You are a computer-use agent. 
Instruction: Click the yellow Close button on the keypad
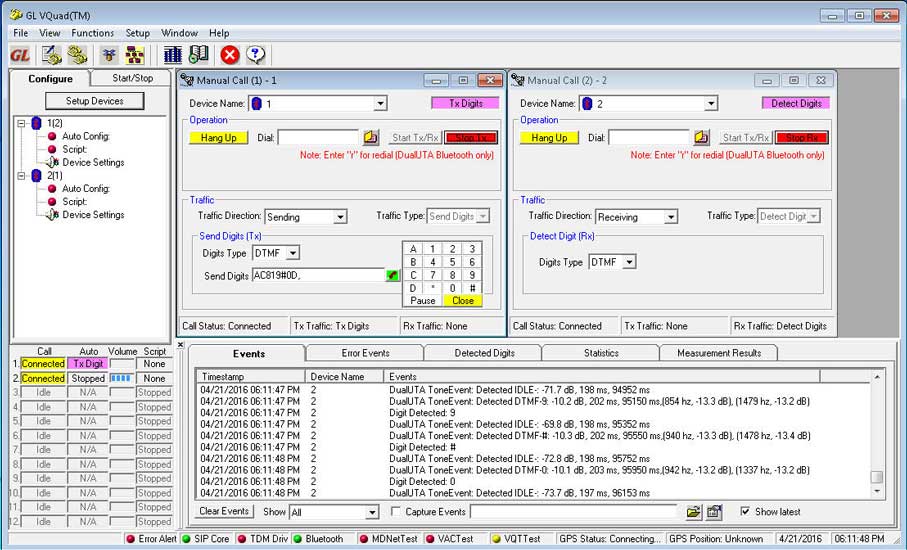click(x=463, y=301)
